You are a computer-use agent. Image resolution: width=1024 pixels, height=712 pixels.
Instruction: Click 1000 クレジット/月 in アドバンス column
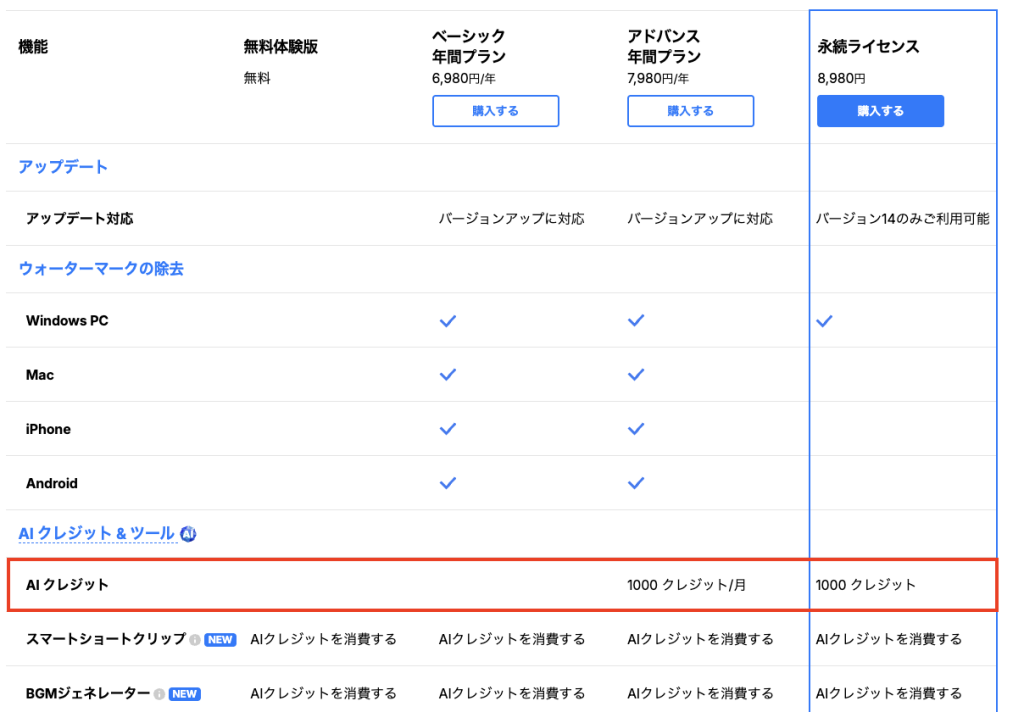(x=686, y=585)
